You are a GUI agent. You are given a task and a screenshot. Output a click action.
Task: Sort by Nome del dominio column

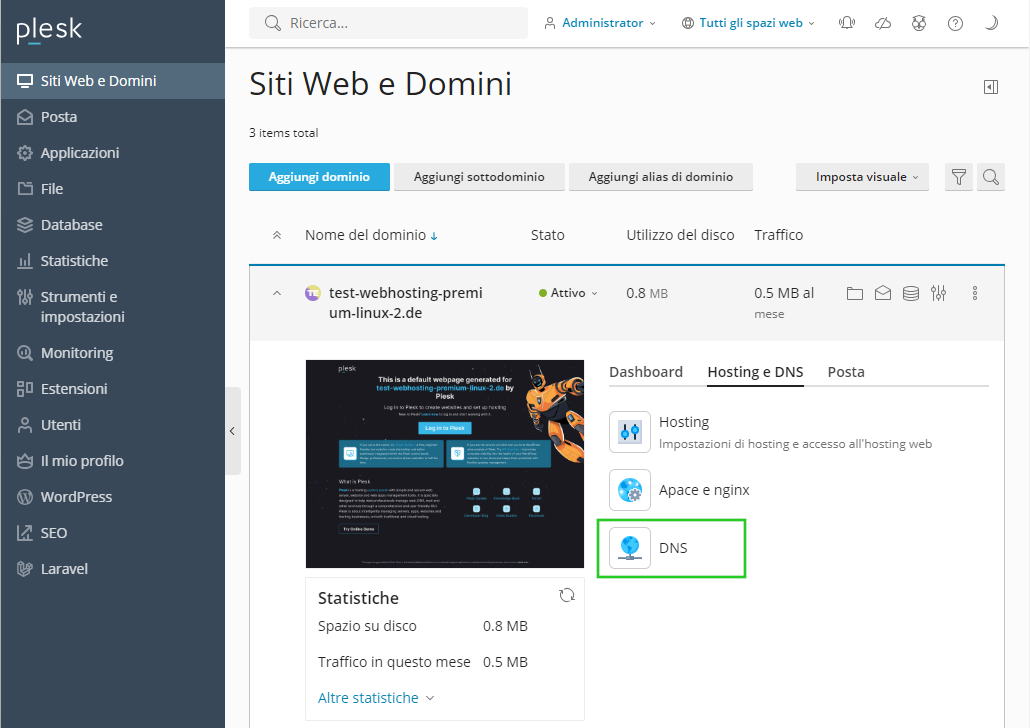point(371,235)
